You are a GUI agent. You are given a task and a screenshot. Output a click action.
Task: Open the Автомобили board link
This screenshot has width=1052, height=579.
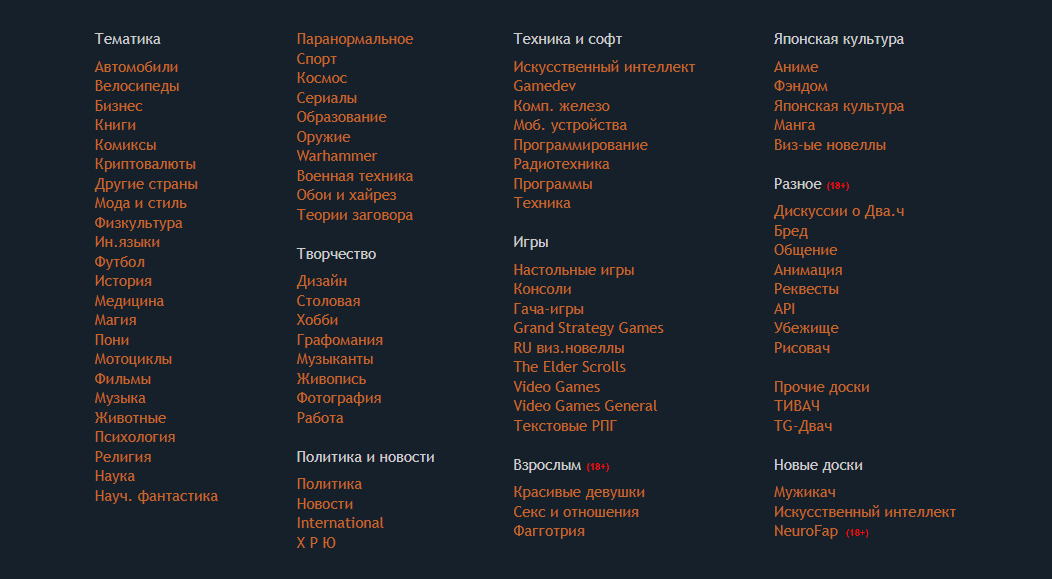136,67
